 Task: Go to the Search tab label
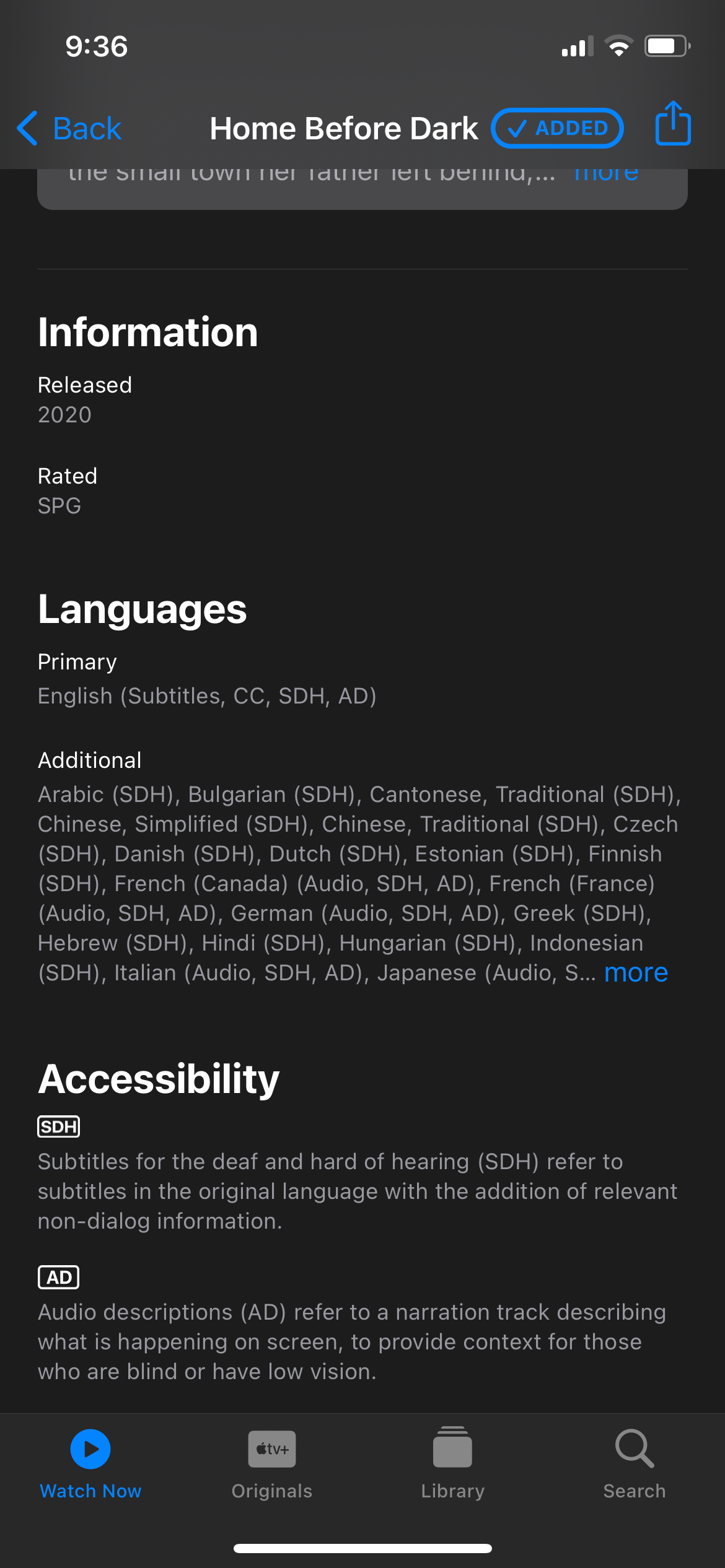634,1491
